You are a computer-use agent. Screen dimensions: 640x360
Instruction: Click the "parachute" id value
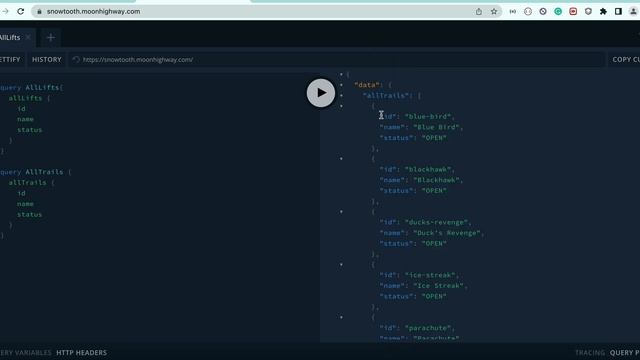pos(427,328)
